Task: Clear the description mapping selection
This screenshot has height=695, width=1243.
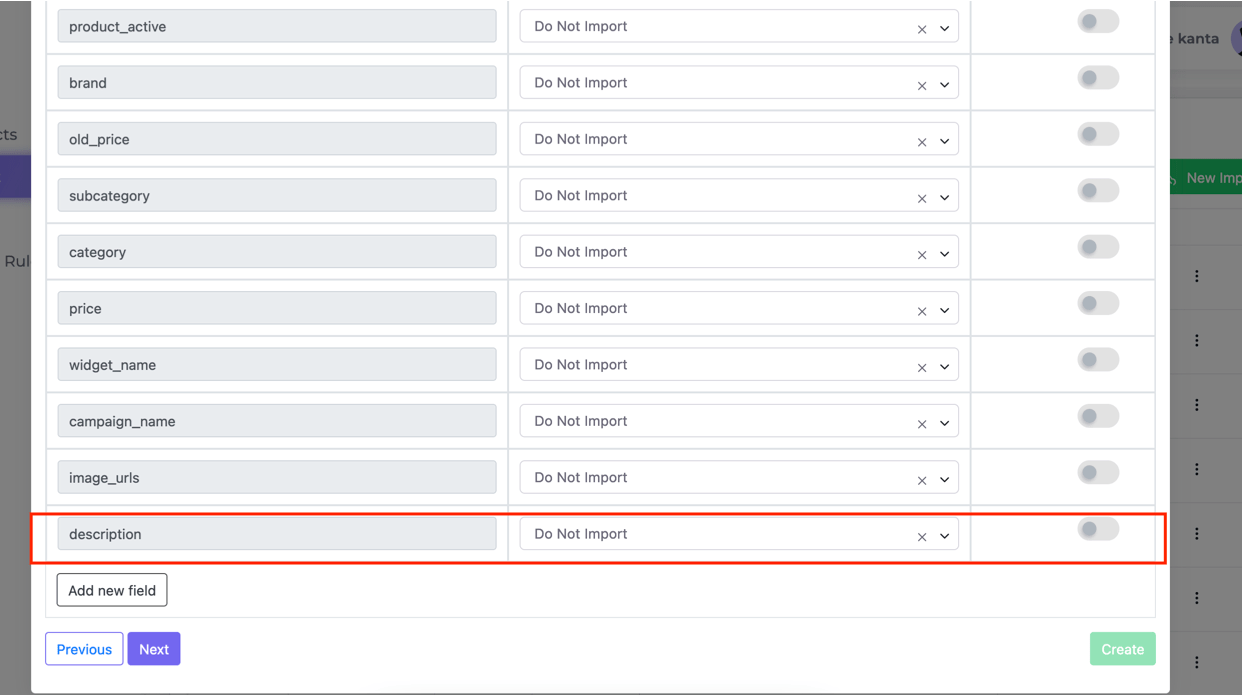Action: pyautogui.click(x=922, y=537)
